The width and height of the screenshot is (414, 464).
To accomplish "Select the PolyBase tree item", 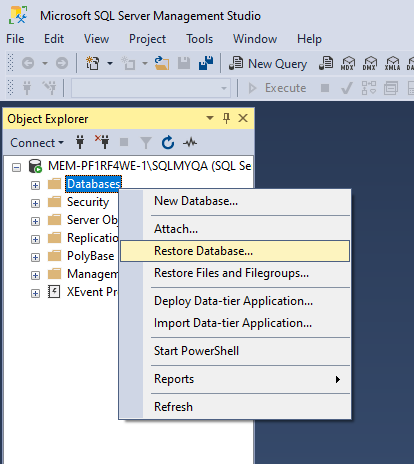I will click(90, 256).
